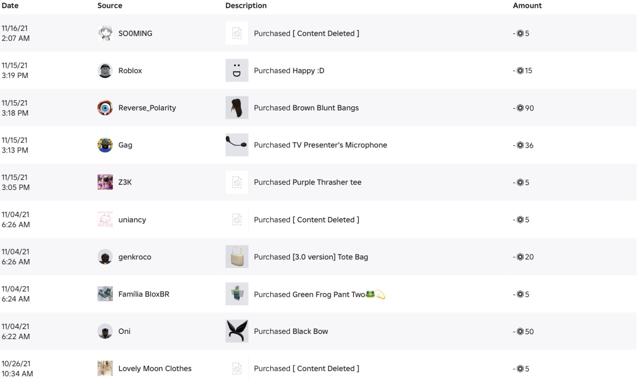Click the Description column header

[x=246, y=6]
